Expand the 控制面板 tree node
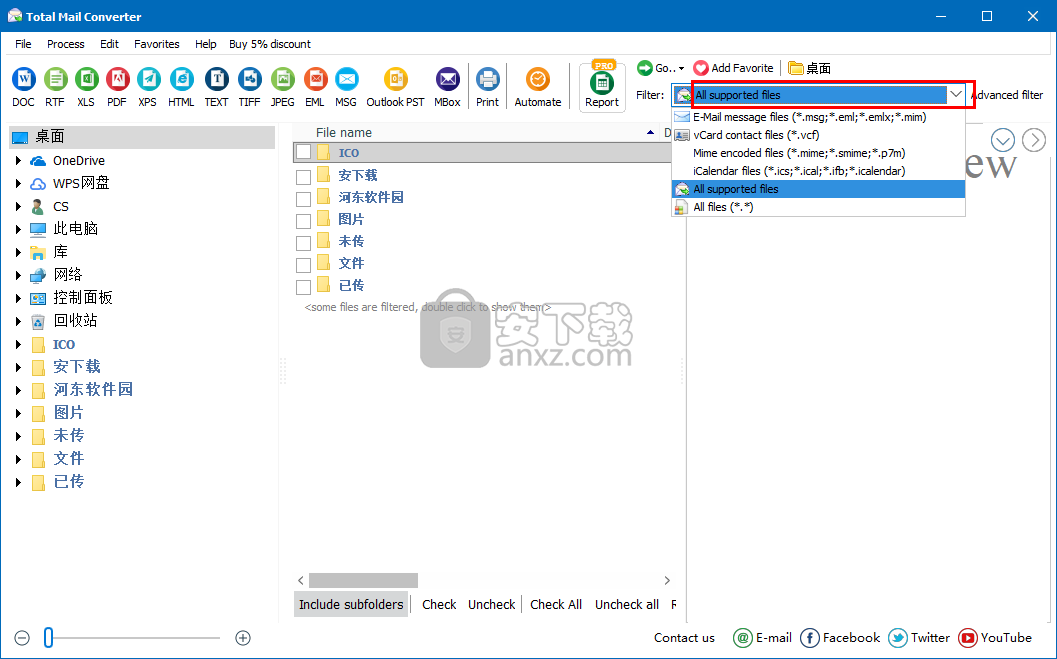1057x659 pixels. click(18, 298)
